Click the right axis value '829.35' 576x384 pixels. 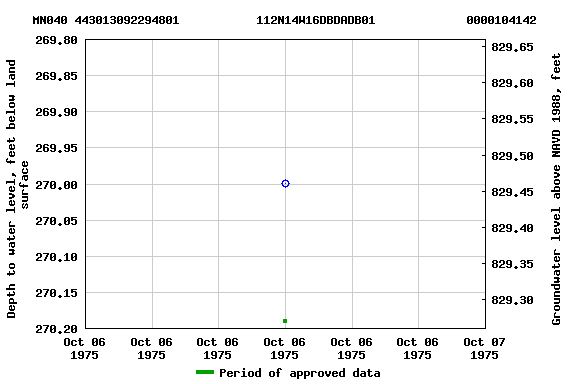(x=512, y=264)
